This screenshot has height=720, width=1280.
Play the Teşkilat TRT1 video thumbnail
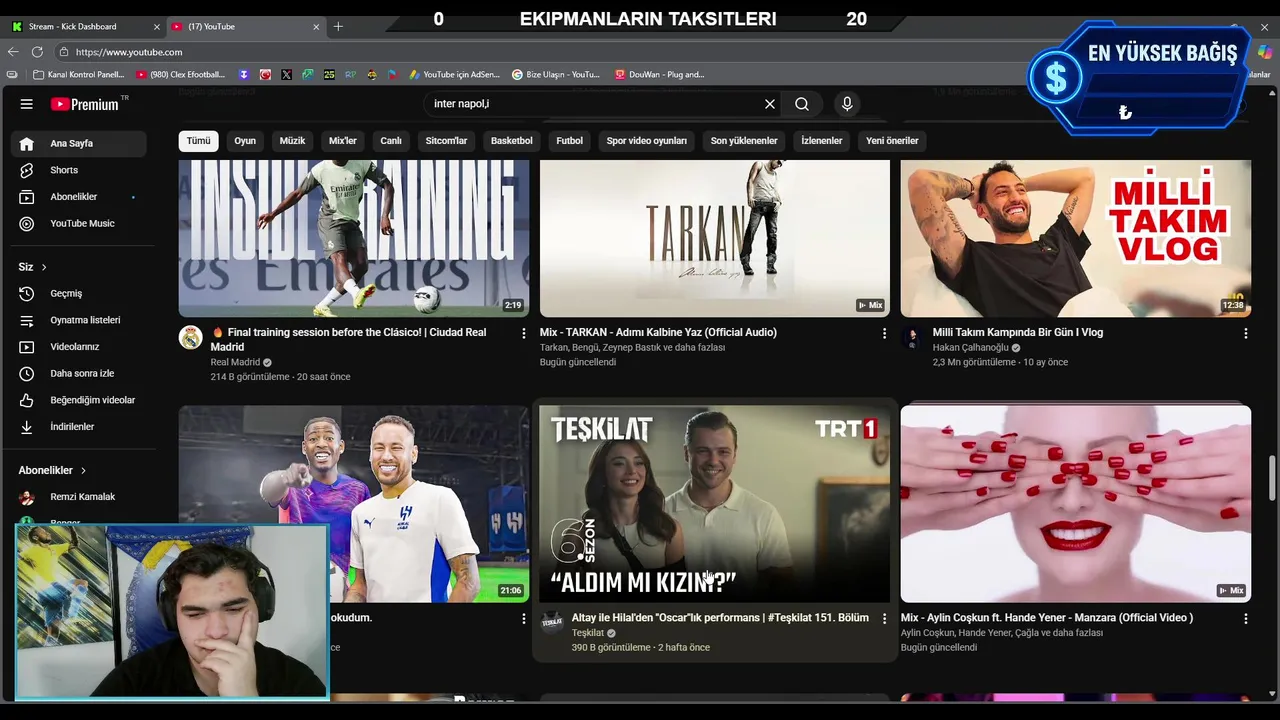click(714, 503)
